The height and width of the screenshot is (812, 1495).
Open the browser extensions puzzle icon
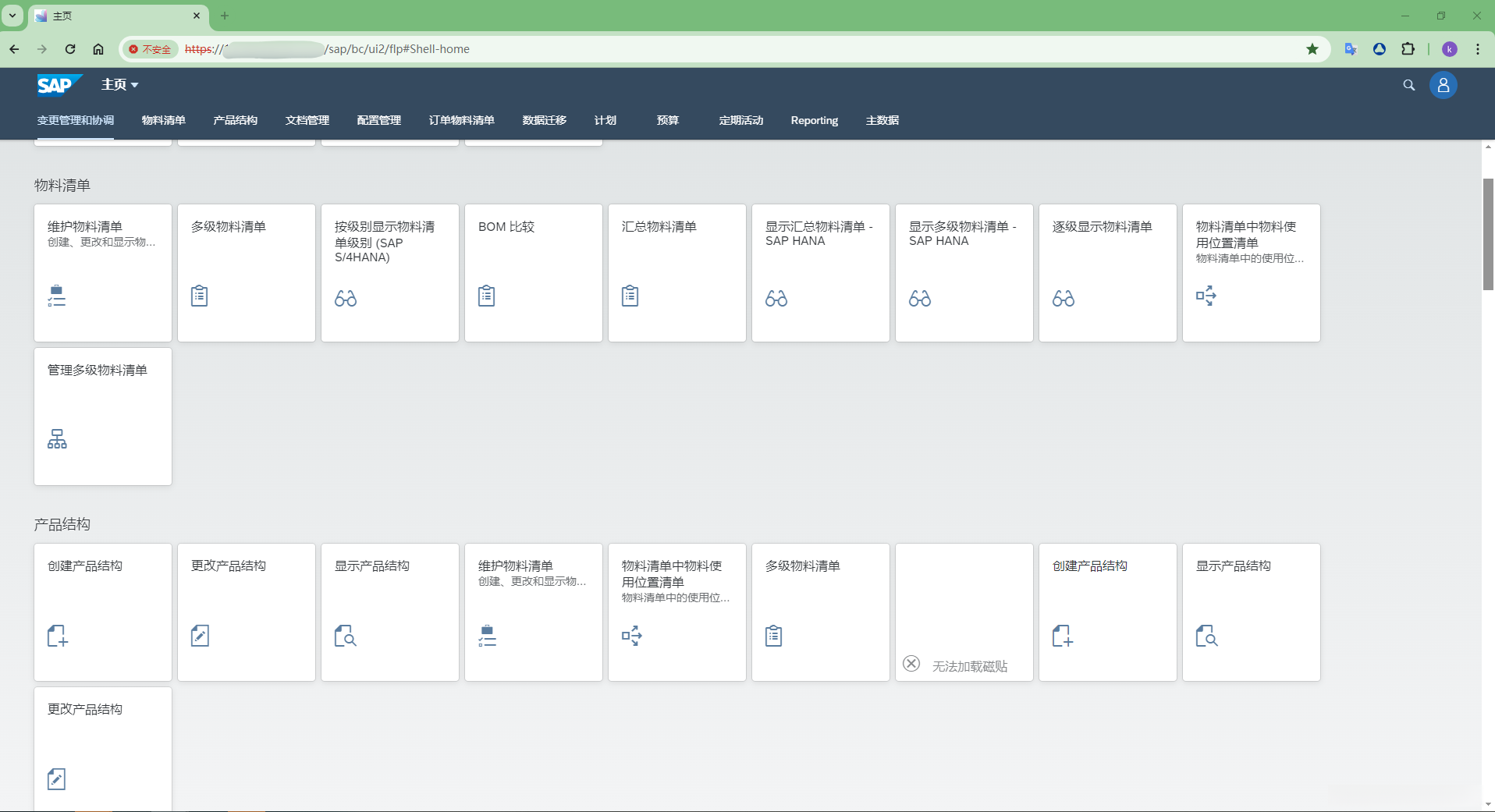pos(1408,49)
